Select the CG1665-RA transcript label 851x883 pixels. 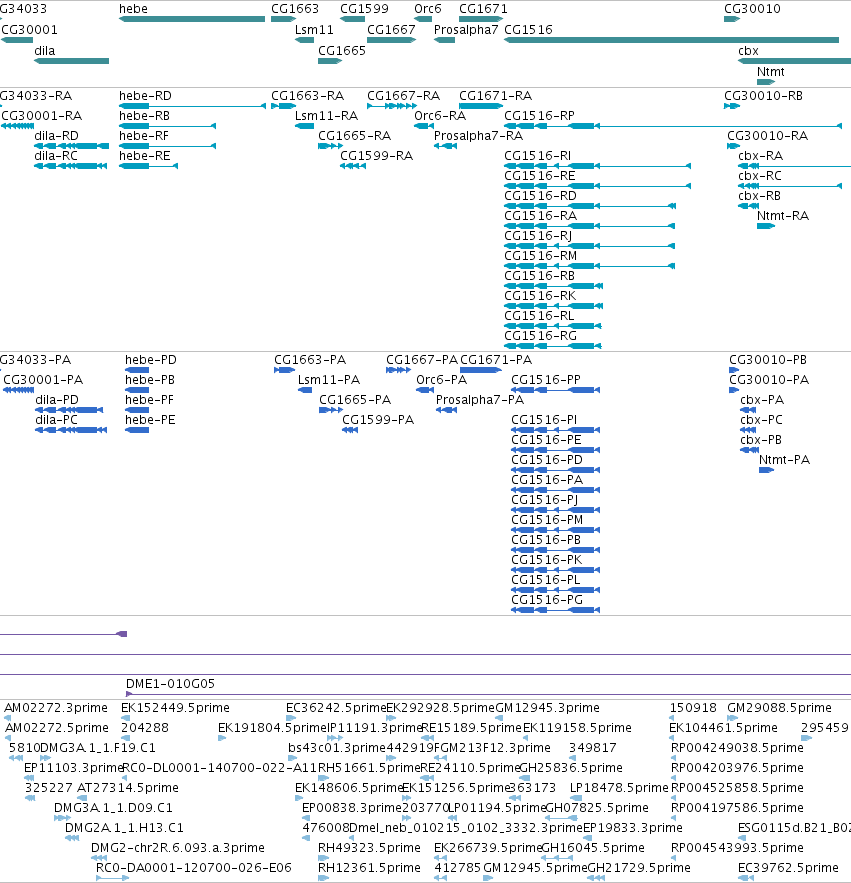click(354, 136)
